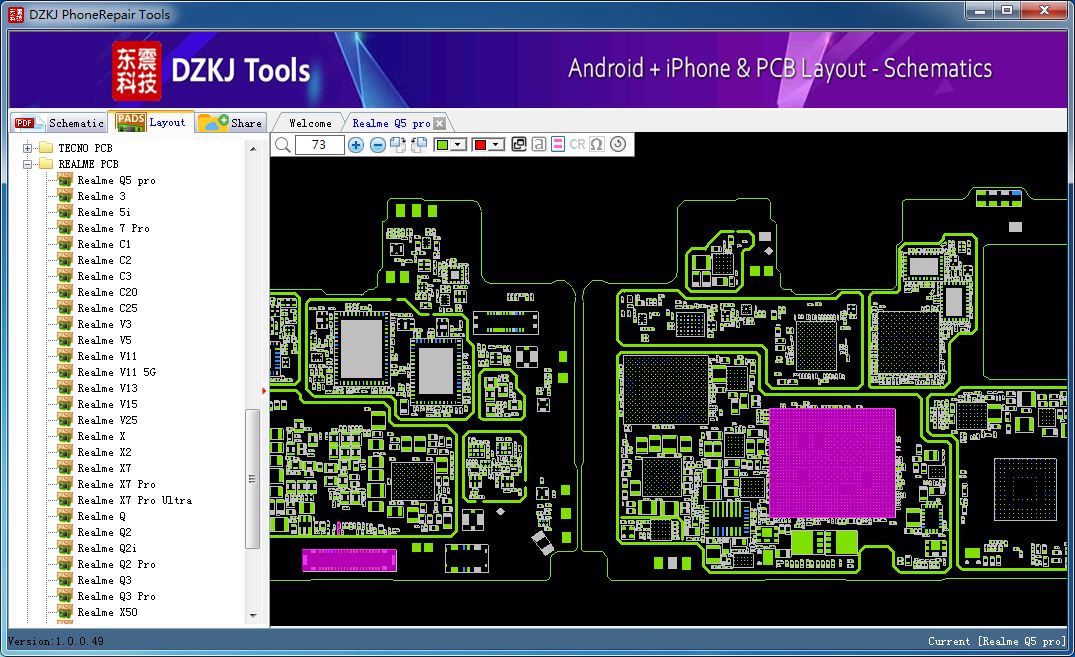Open Realme V13 layout

(107, 388)
